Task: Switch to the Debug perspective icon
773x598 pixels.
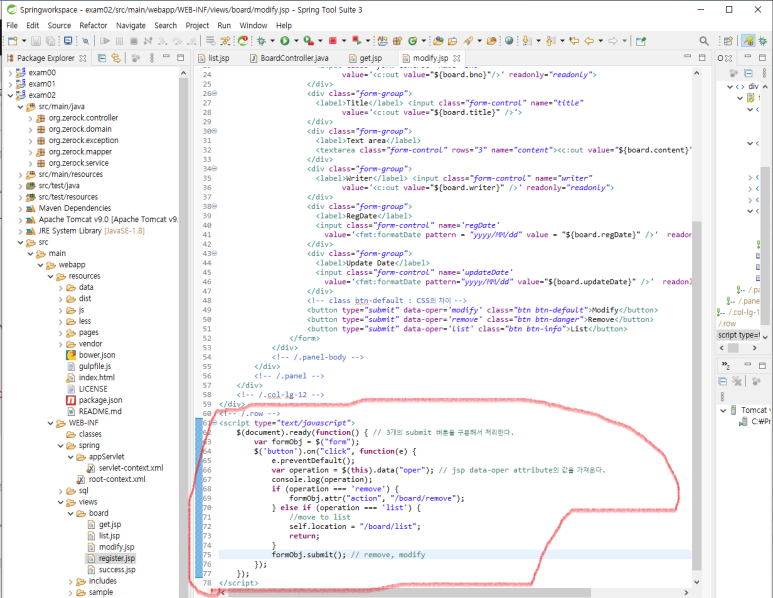Action: pyautogui.click(x=763, y=41)
